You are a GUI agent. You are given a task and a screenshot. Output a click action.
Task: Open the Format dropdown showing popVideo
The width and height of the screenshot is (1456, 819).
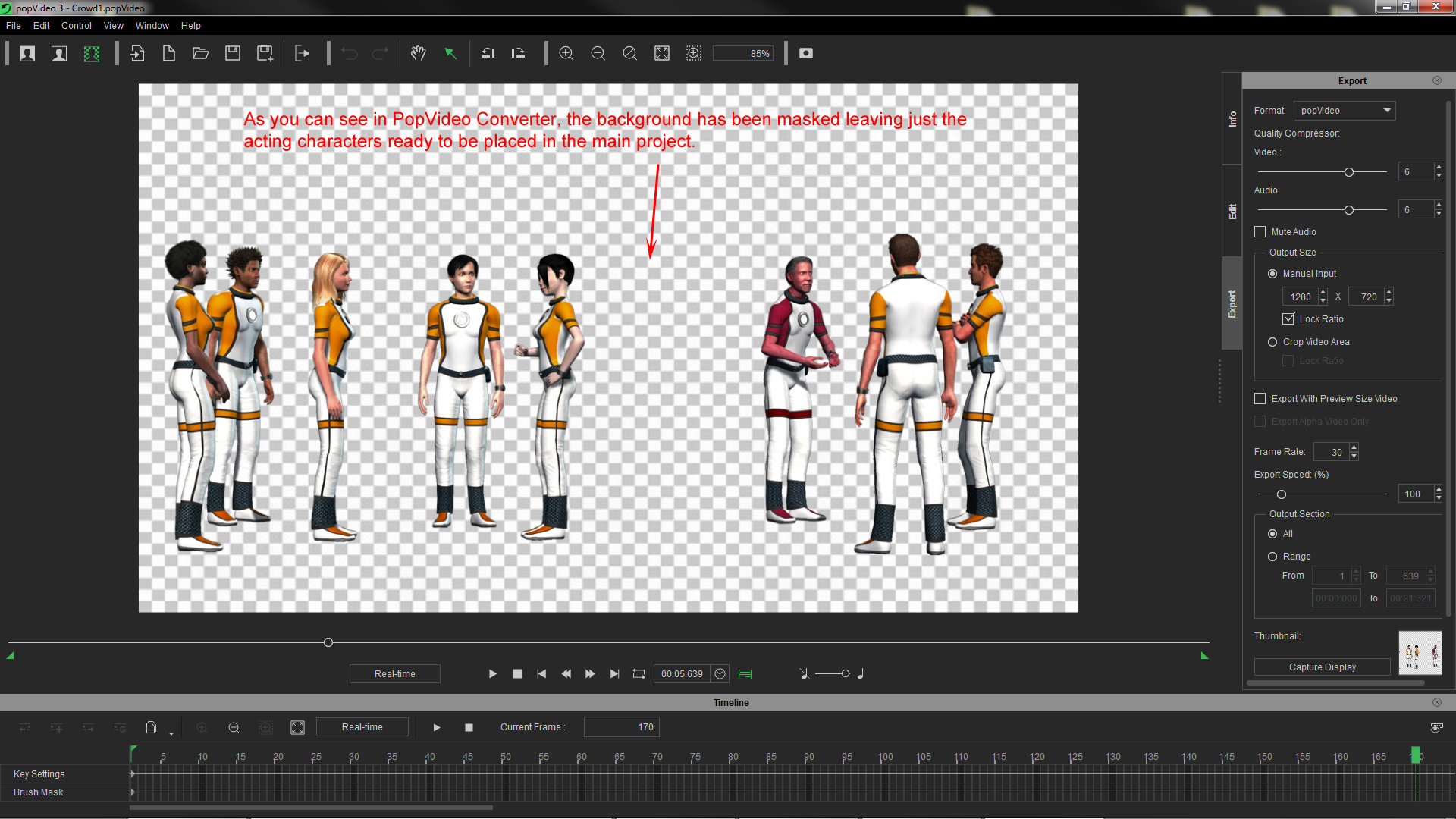(x=1345, y=111)
